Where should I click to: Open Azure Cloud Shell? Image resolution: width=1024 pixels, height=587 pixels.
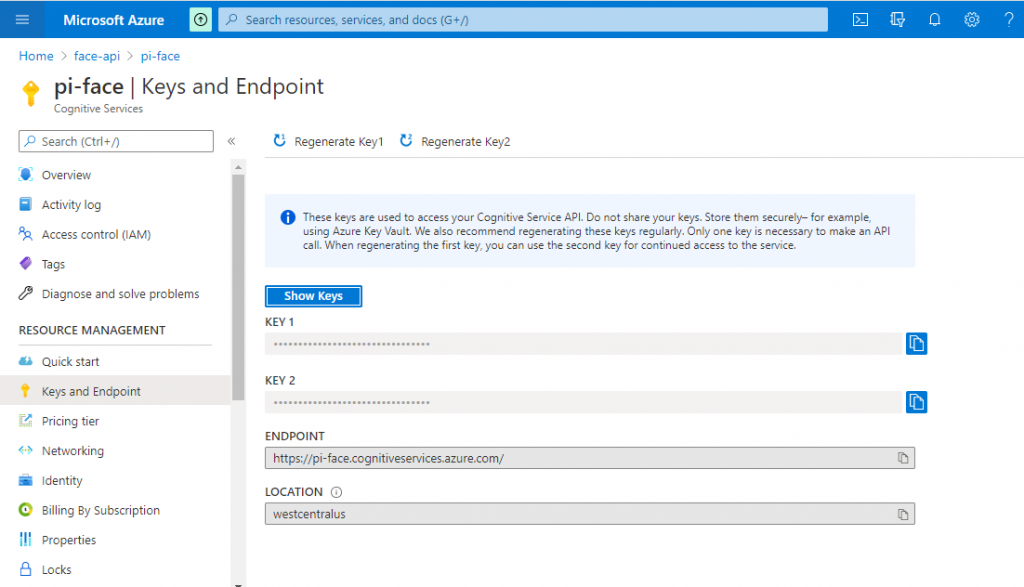860,19
